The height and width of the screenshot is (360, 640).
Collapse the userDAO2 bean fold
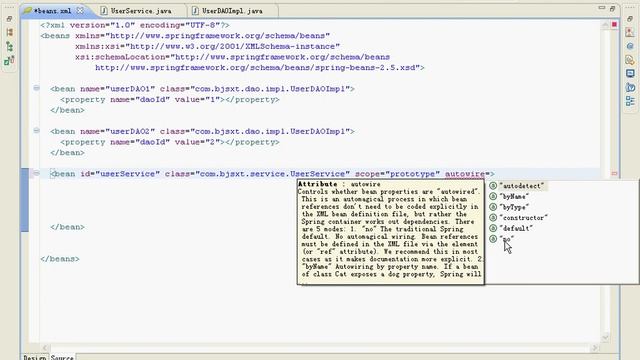36,131
